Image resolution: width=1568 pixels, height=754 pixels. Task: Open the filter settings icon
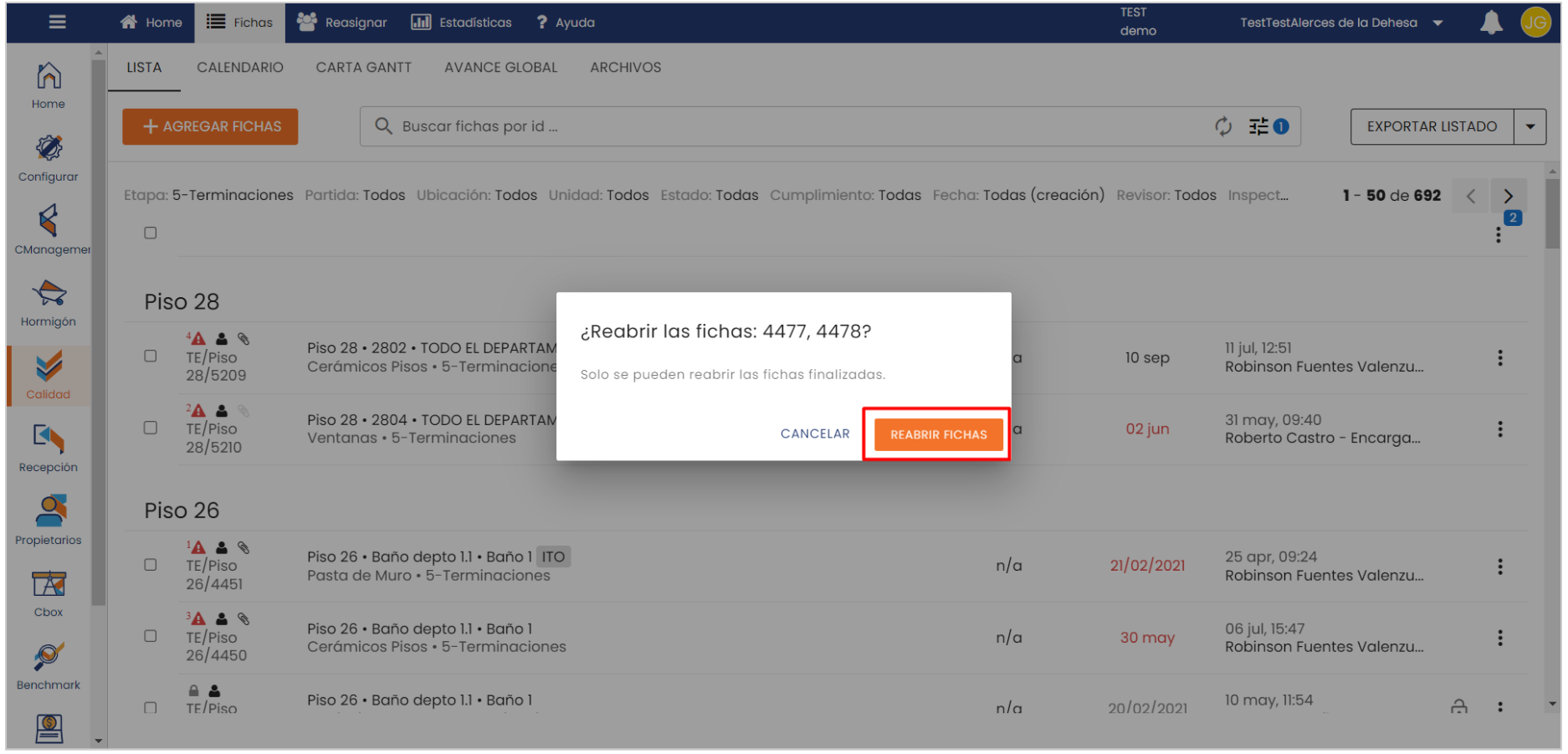[x=1258, y=126]
